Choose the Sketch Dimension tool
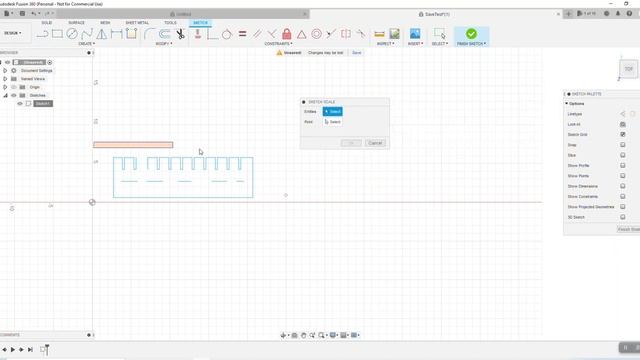Viewport: 640px width, 360px height. click(116, 34)
